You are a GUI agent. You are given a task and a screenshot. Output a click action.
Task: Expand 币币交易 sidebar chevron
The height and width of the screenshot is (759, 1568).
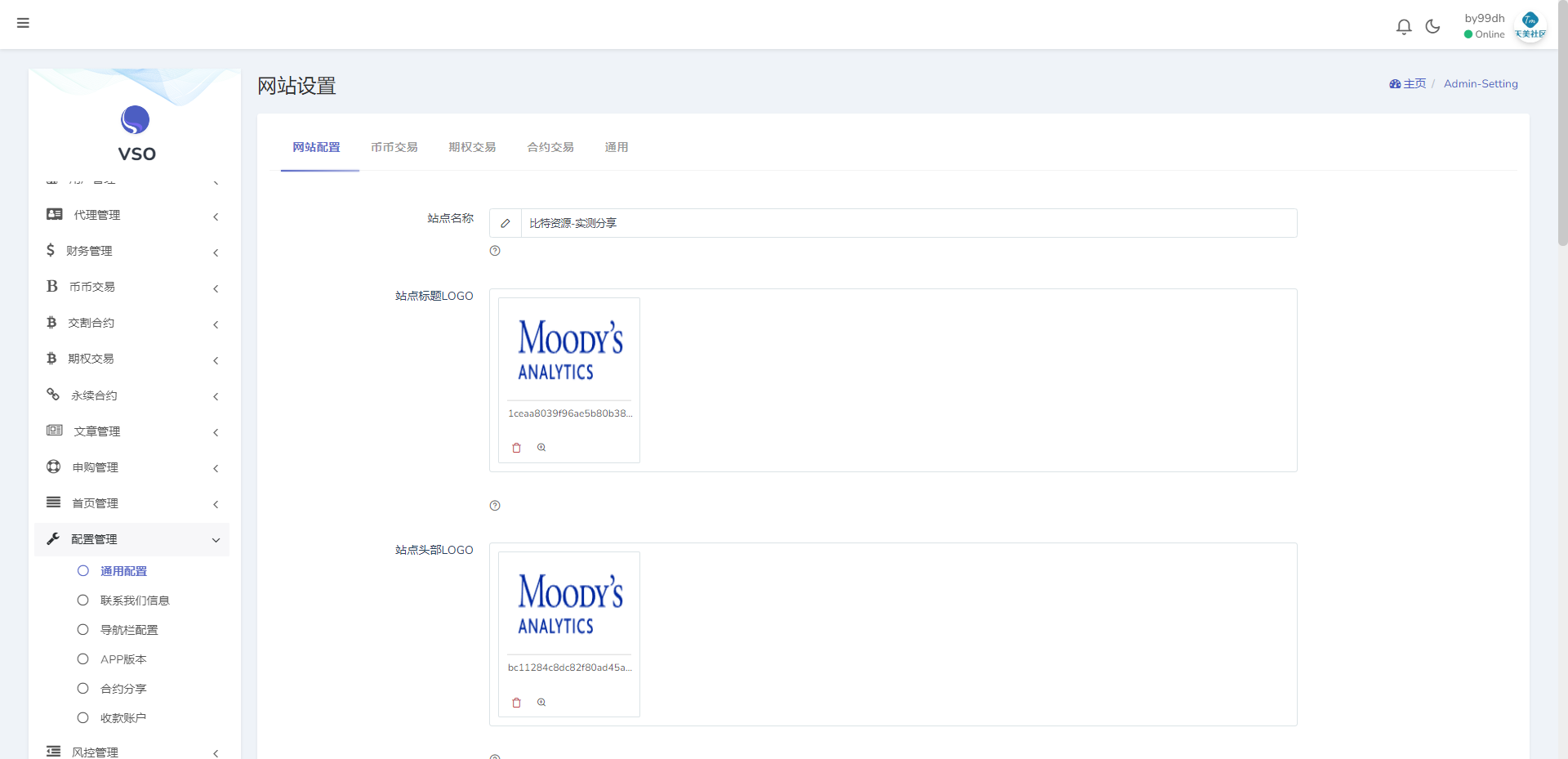point(216,288)
